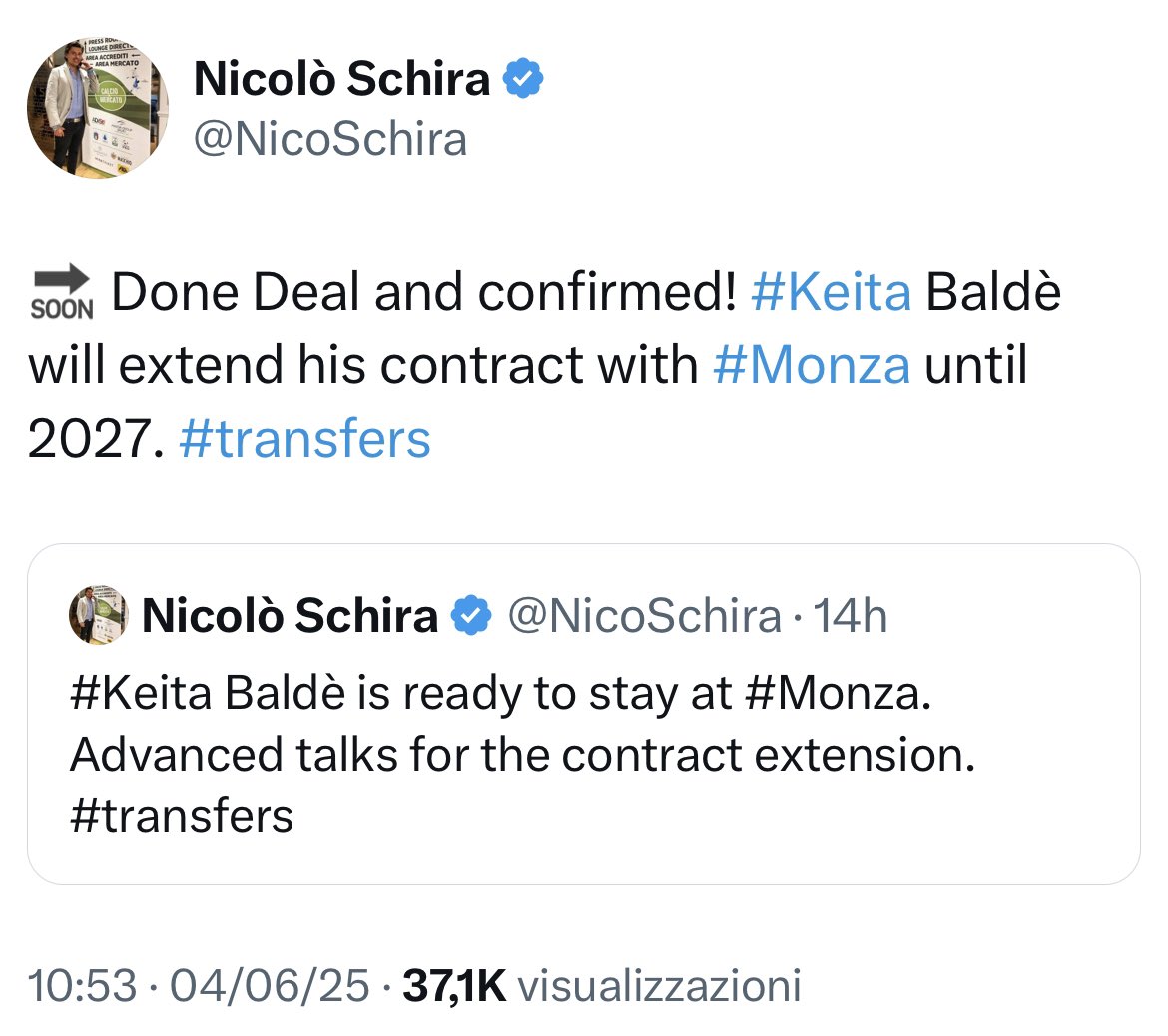Click the 04/06/25 date below tweet
Image resolution: width=1168 pixels, height=1036 pixels.
(x=270, y=985)
